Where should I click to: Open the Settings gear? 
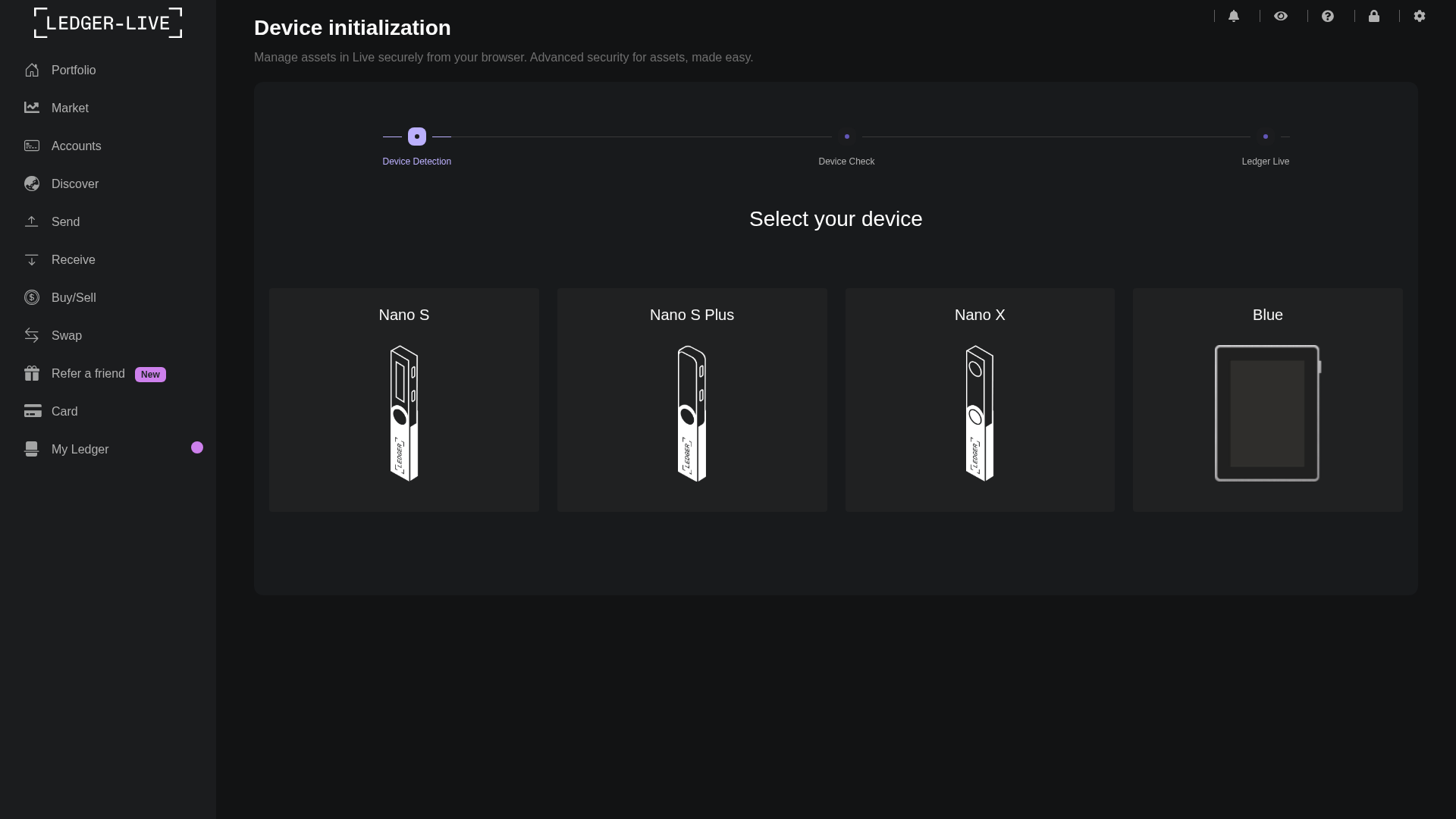pos(1420,16)
